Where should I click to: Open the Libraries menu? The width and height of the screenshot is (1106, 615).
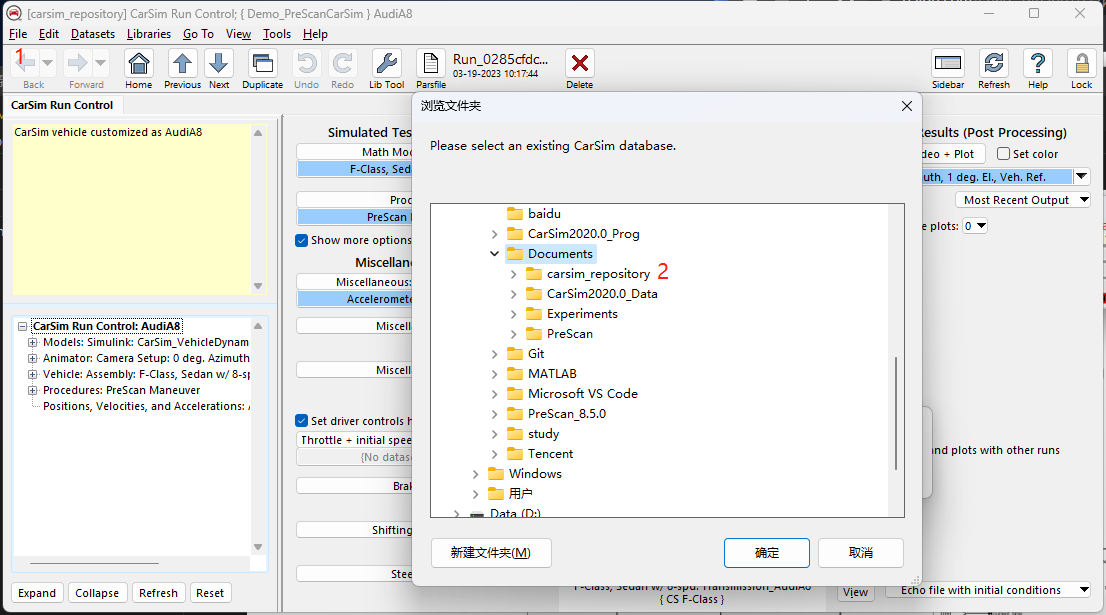tap(149, 34)
